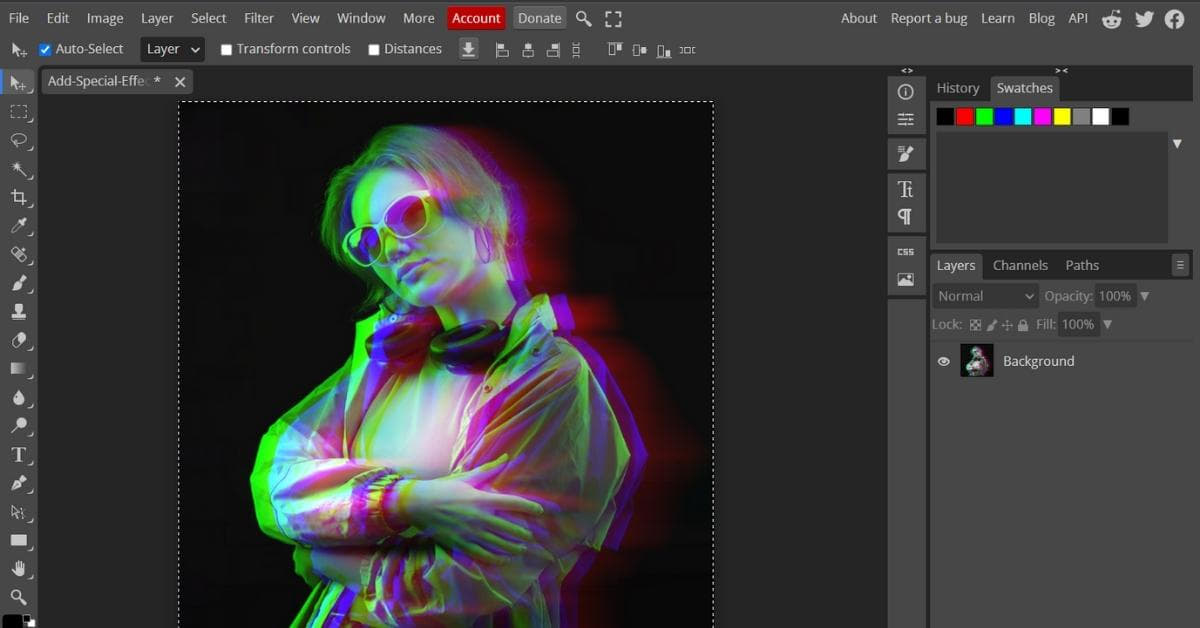The image size is (1200, 628).
Task: Open the Properties sliders panel icon
Action: click(906, 120)
